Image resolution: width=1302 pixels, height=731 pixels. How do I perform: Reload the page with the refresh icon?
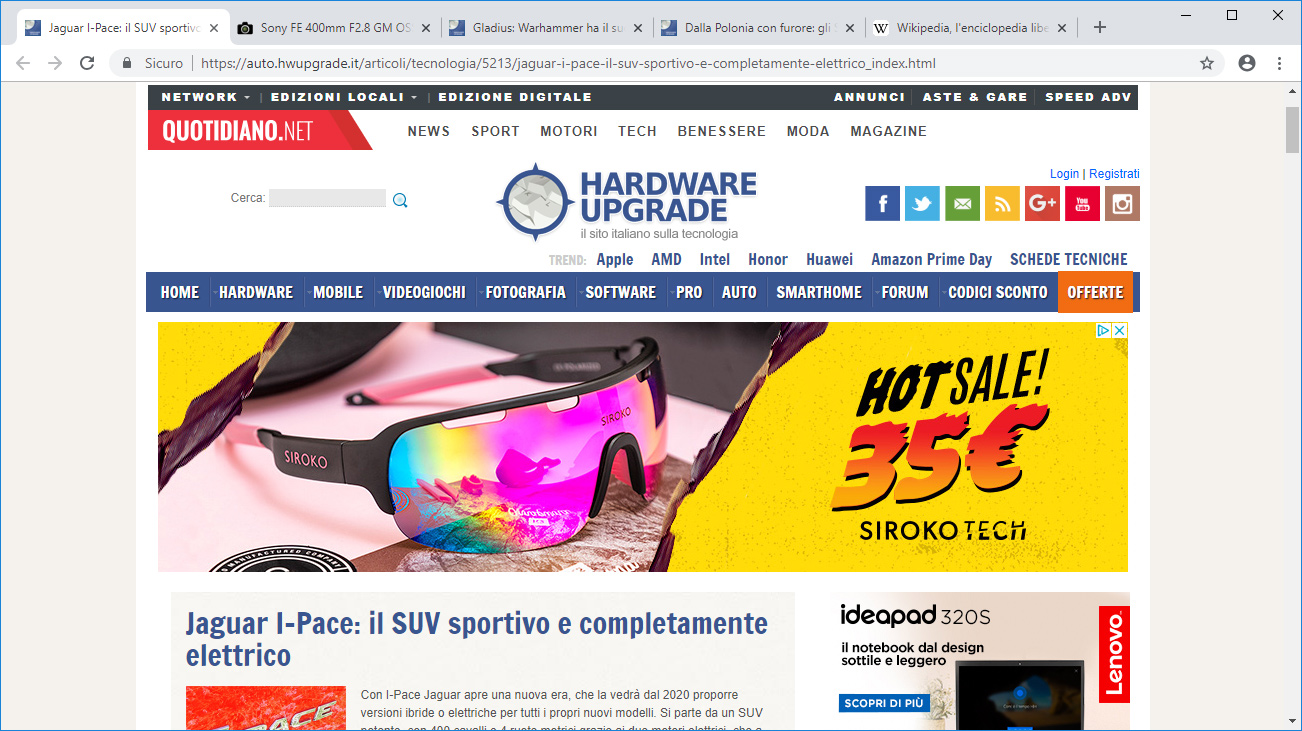(x=87, y=63)
